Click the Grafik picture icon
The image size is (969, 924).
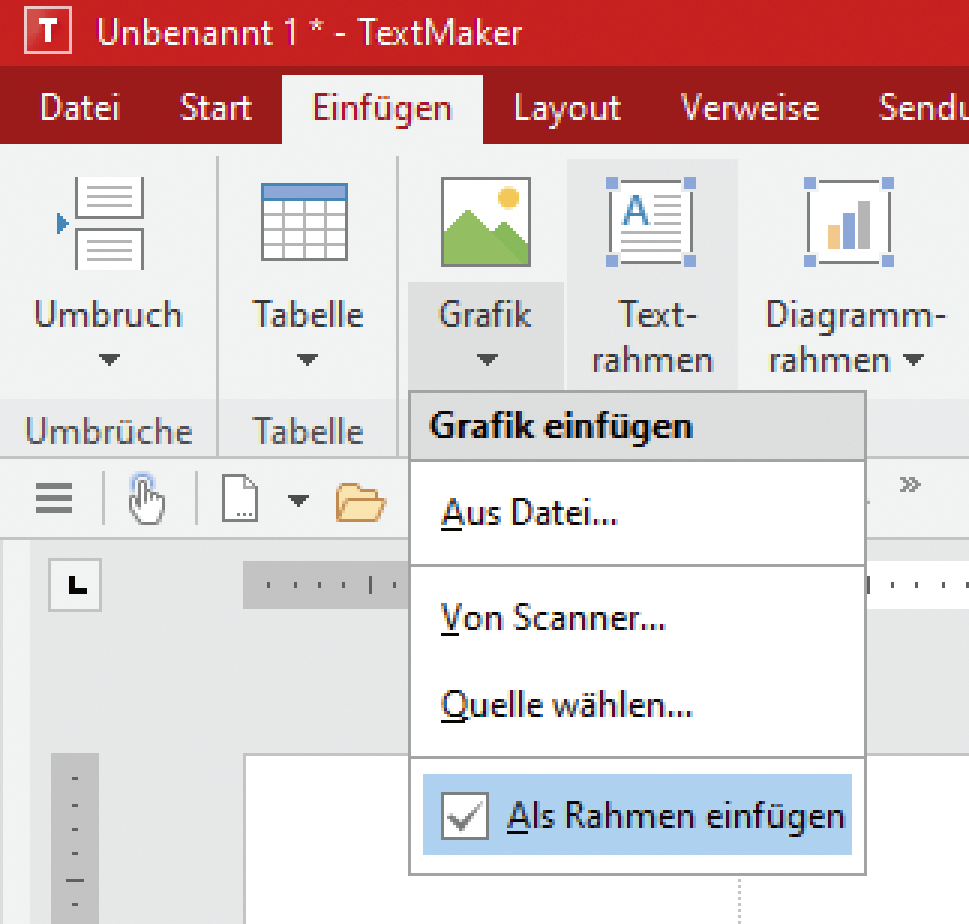(x=486, y=222)
